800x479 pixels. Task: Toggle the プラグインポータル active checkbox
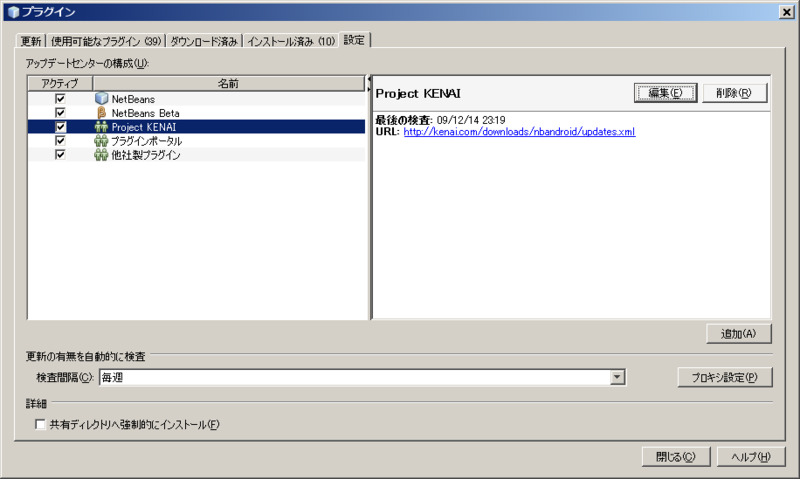coord(60,140)
